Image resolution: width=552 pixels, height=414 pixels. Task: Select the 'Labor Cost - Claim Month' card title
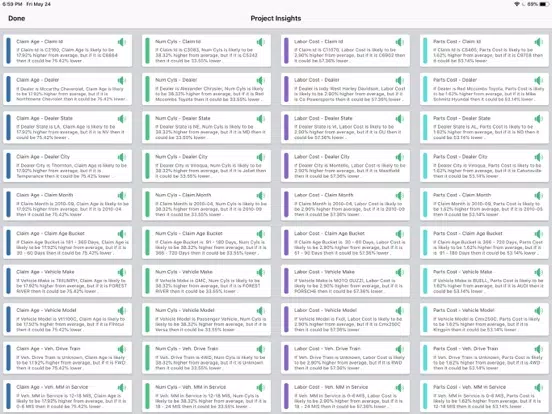[324, 195]
